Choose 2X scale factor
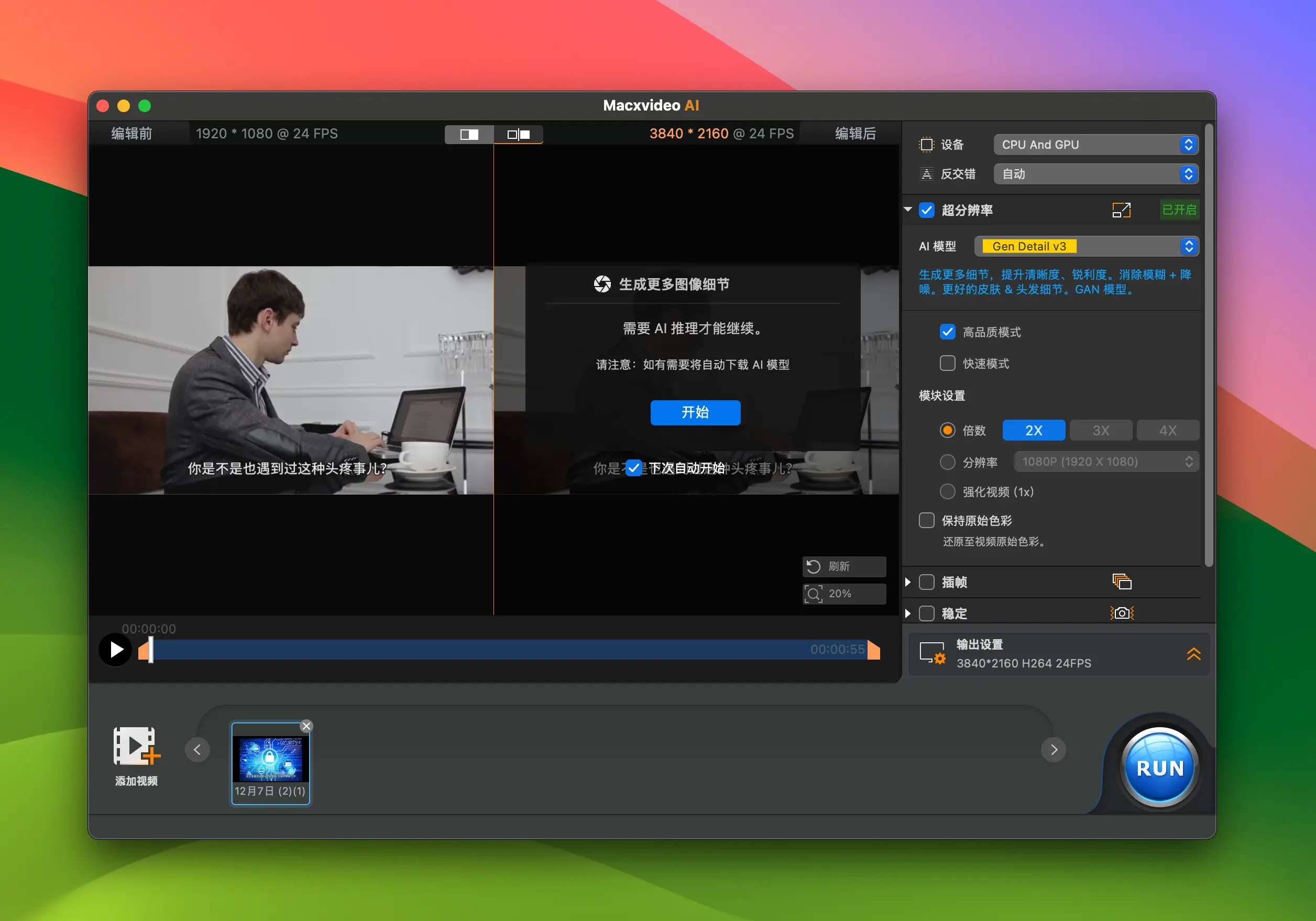This screenshot has height=921, width=1316. 1034,430
